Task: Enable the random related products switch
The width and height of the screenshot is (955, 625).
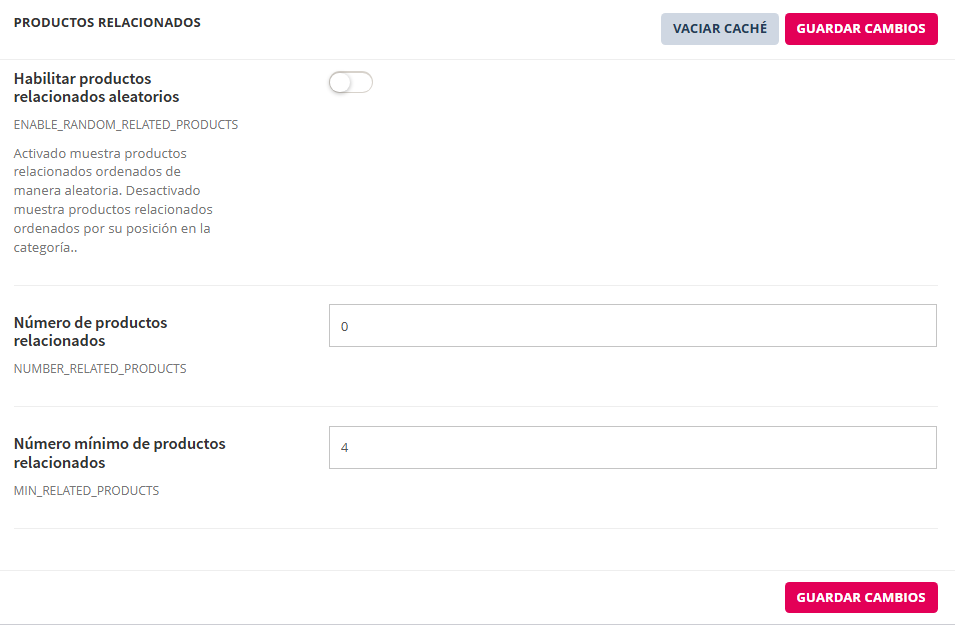Action: [350, 83]
